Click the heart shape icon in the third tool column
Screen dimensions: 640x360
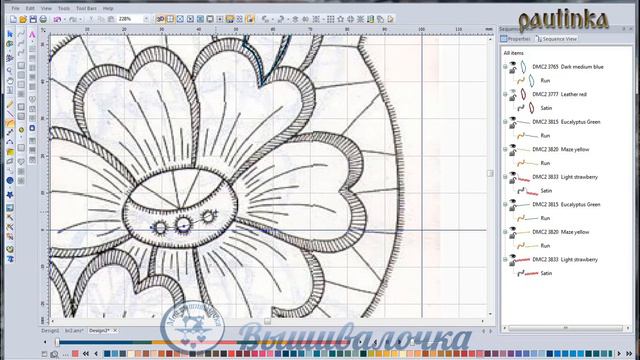click(32, 99)
